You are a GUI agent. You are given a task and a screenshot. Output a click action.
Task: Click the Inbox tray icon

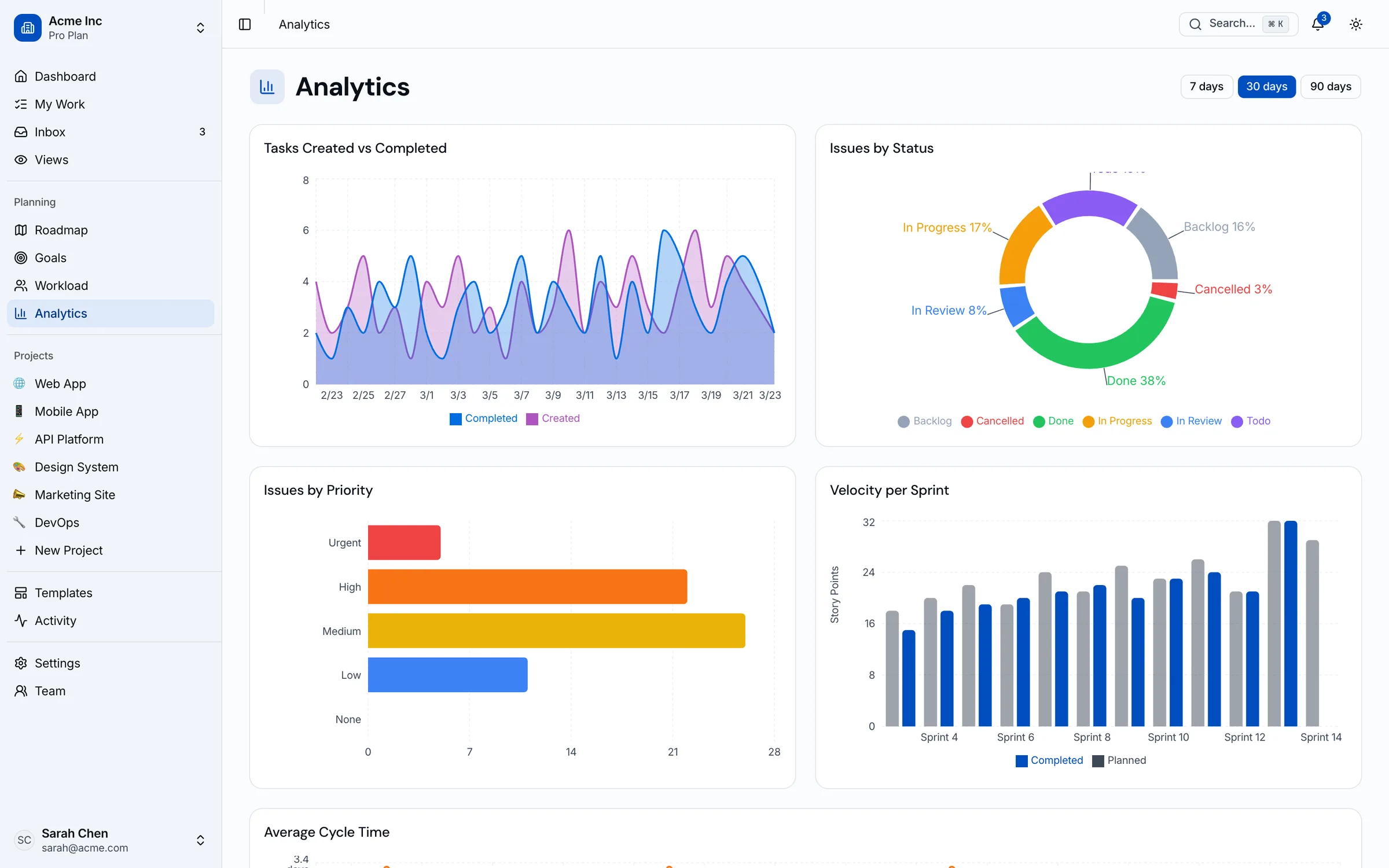click(21, 132)
